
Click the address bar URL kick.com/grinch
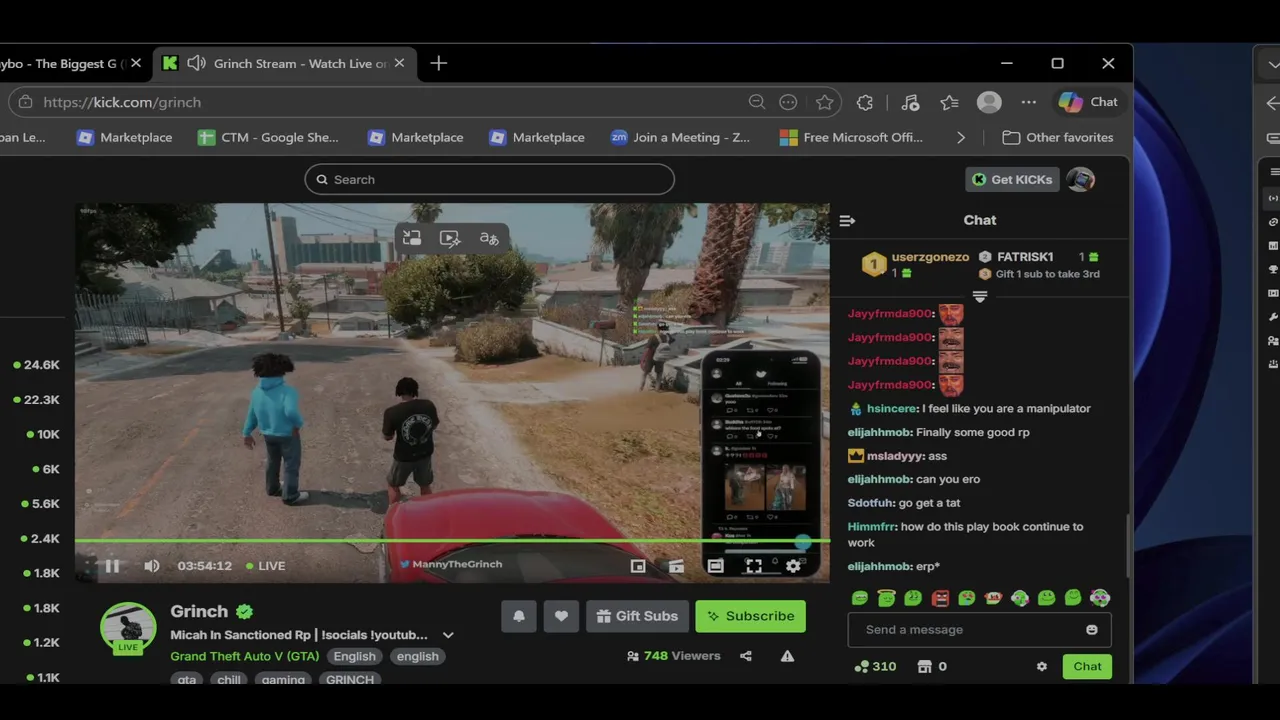click(x=122, y=102)
